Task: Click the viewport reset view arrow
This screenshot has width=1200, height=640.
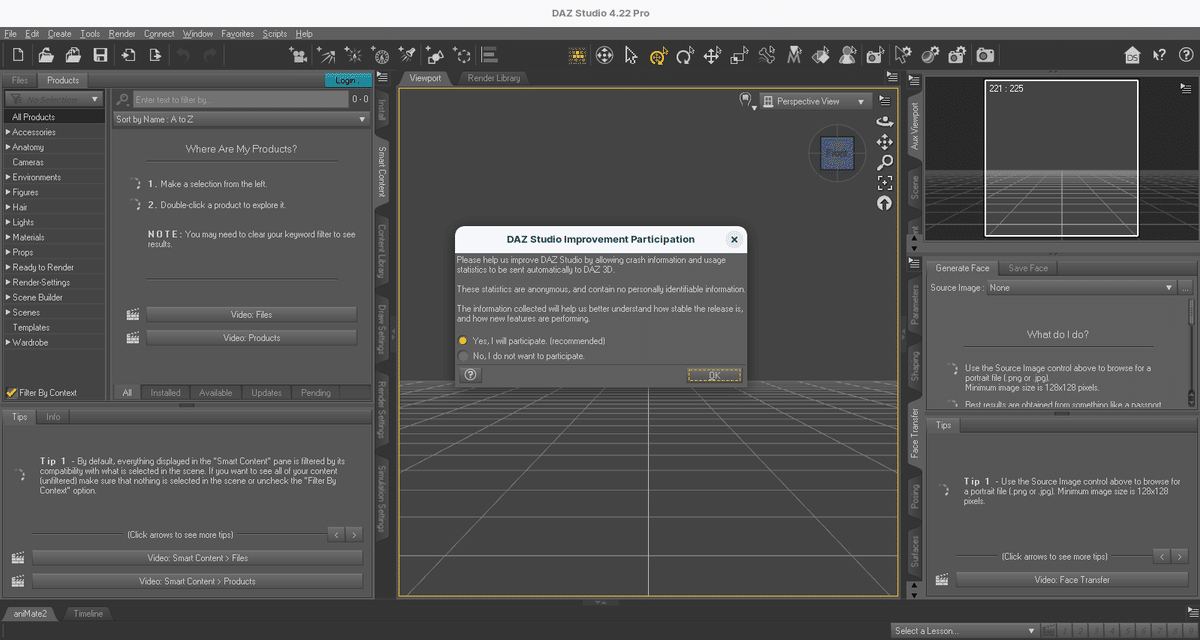Action: pos(885,203)
